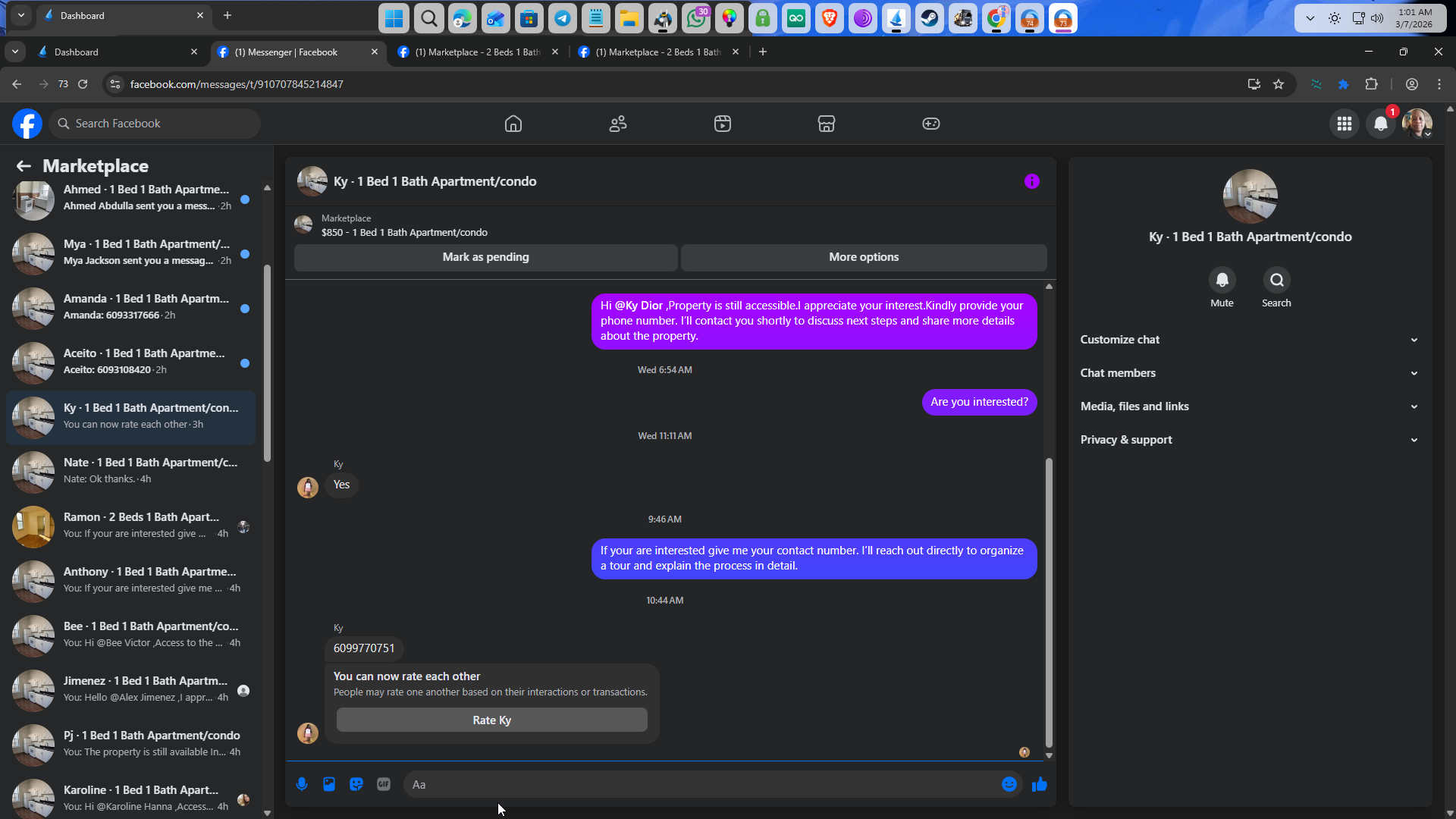1456x819 pixels.
Task: Click the Rate Ky button
Action: tap(491, 720)
